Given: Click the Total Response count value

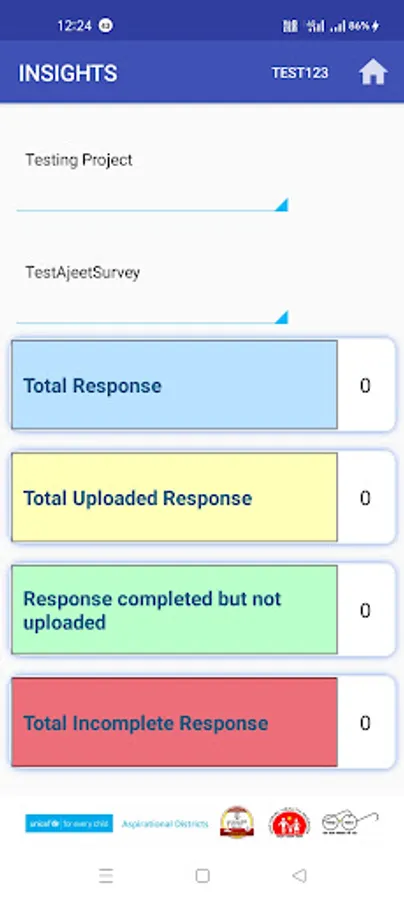Looking at the screenshot, I should (365, 385).
